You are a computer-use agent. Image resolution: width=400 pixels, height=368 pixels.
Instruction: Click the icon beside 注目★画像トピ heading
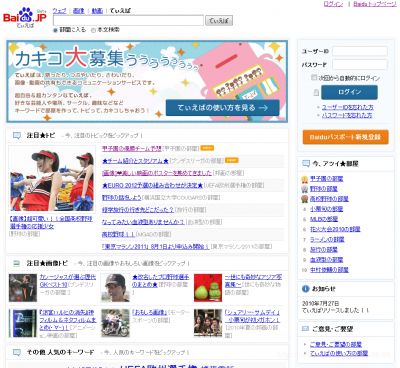pyautogui.click(x=16, y=263)
